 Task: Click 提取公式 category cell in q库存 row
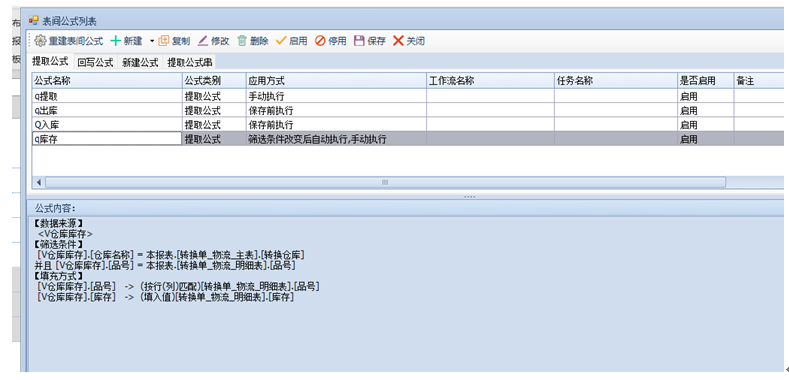(214, 139)
